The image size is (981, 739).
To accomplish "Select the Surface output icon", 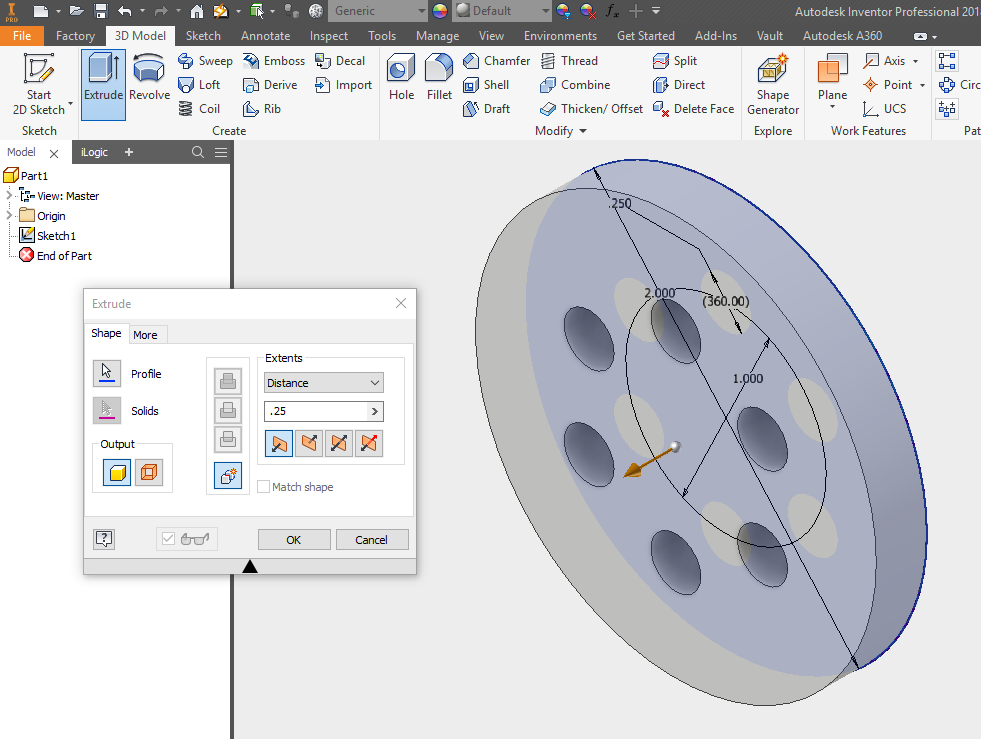I will [149, 473].
